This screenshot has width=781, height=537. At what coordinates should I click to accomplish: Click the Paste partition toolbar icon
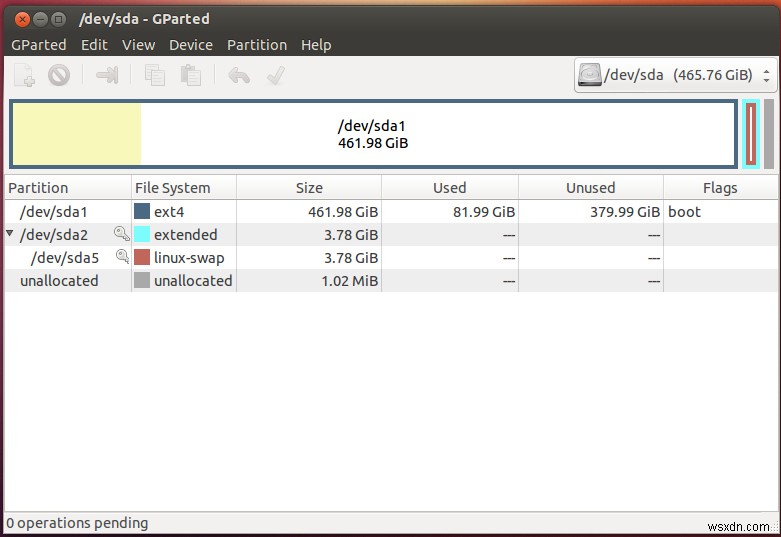point(191,75)
